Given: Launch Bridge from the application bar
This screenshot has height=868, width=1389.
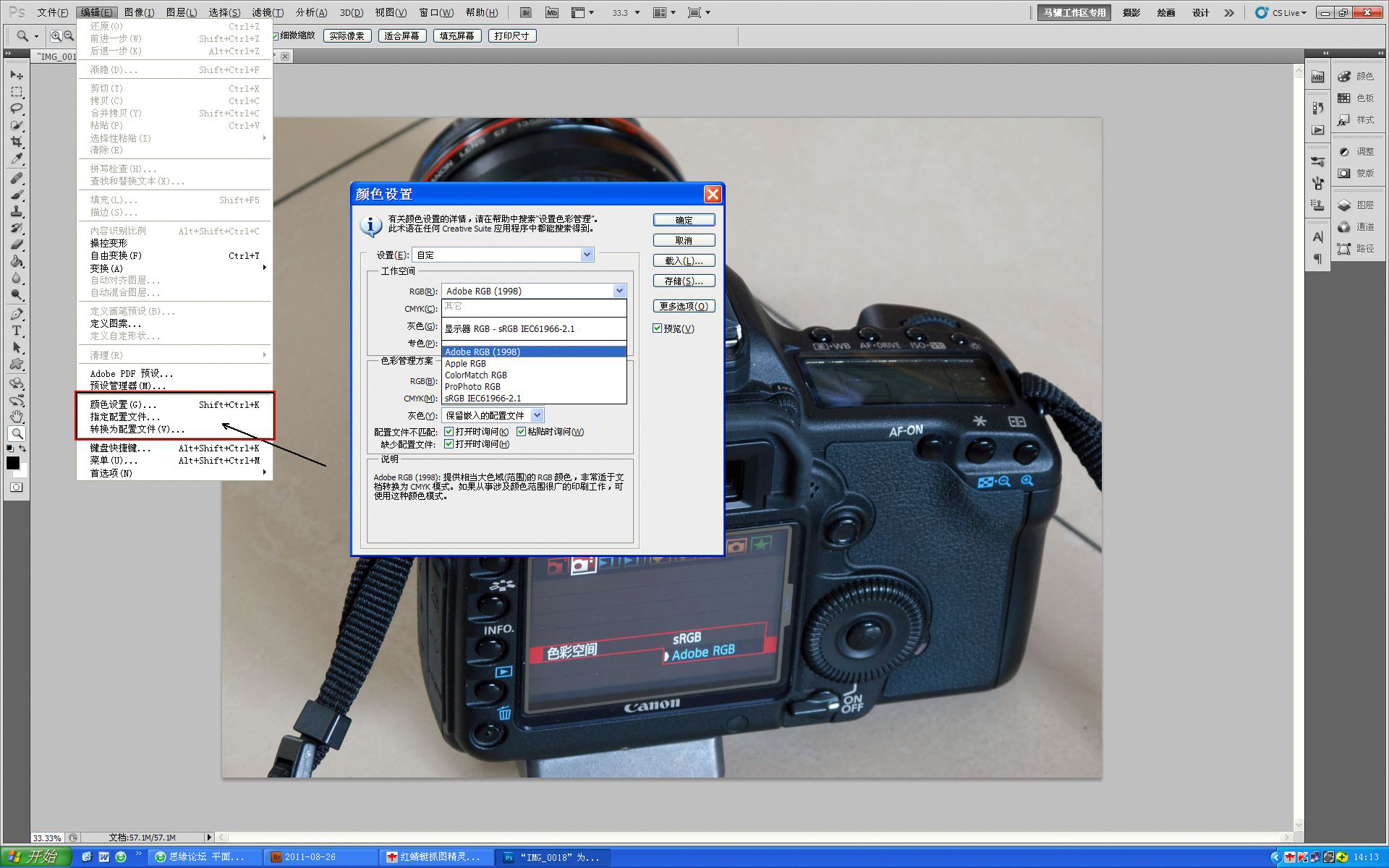Looking at the screenshot, I should pyautogui.click(x=526, y=12).
